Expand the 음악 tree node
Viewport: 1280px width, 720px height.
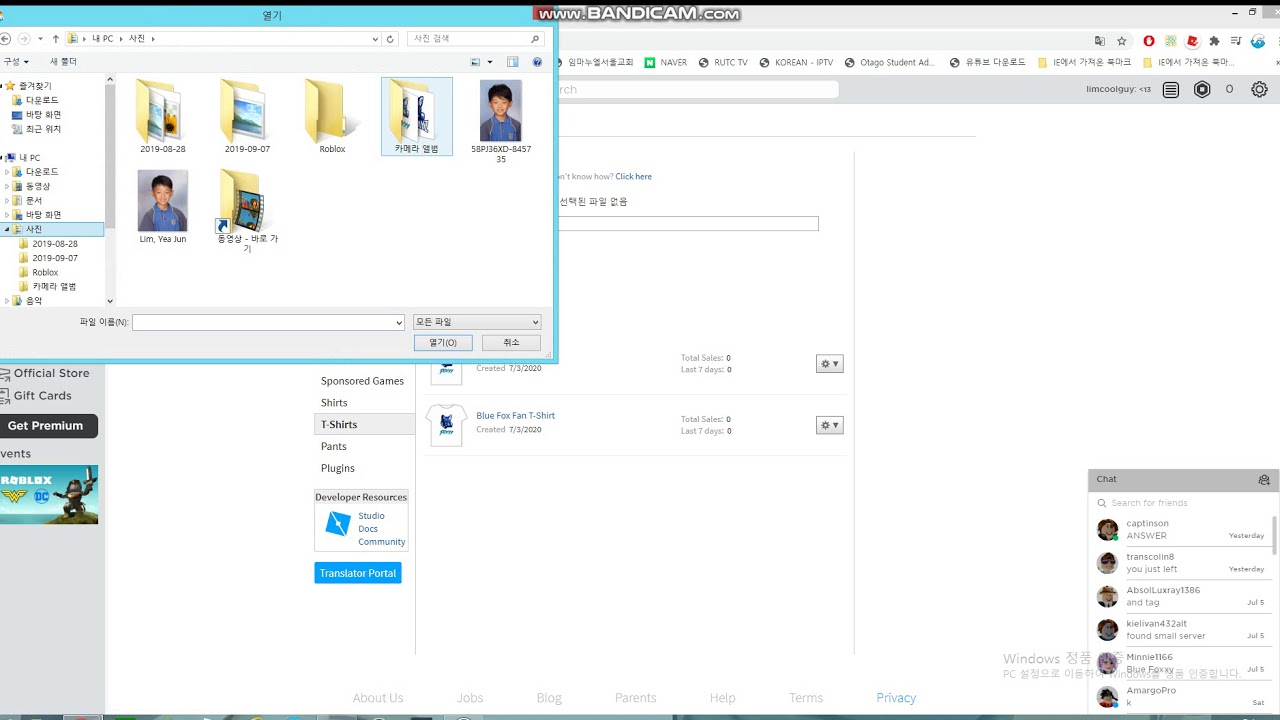tap(7, 301)
